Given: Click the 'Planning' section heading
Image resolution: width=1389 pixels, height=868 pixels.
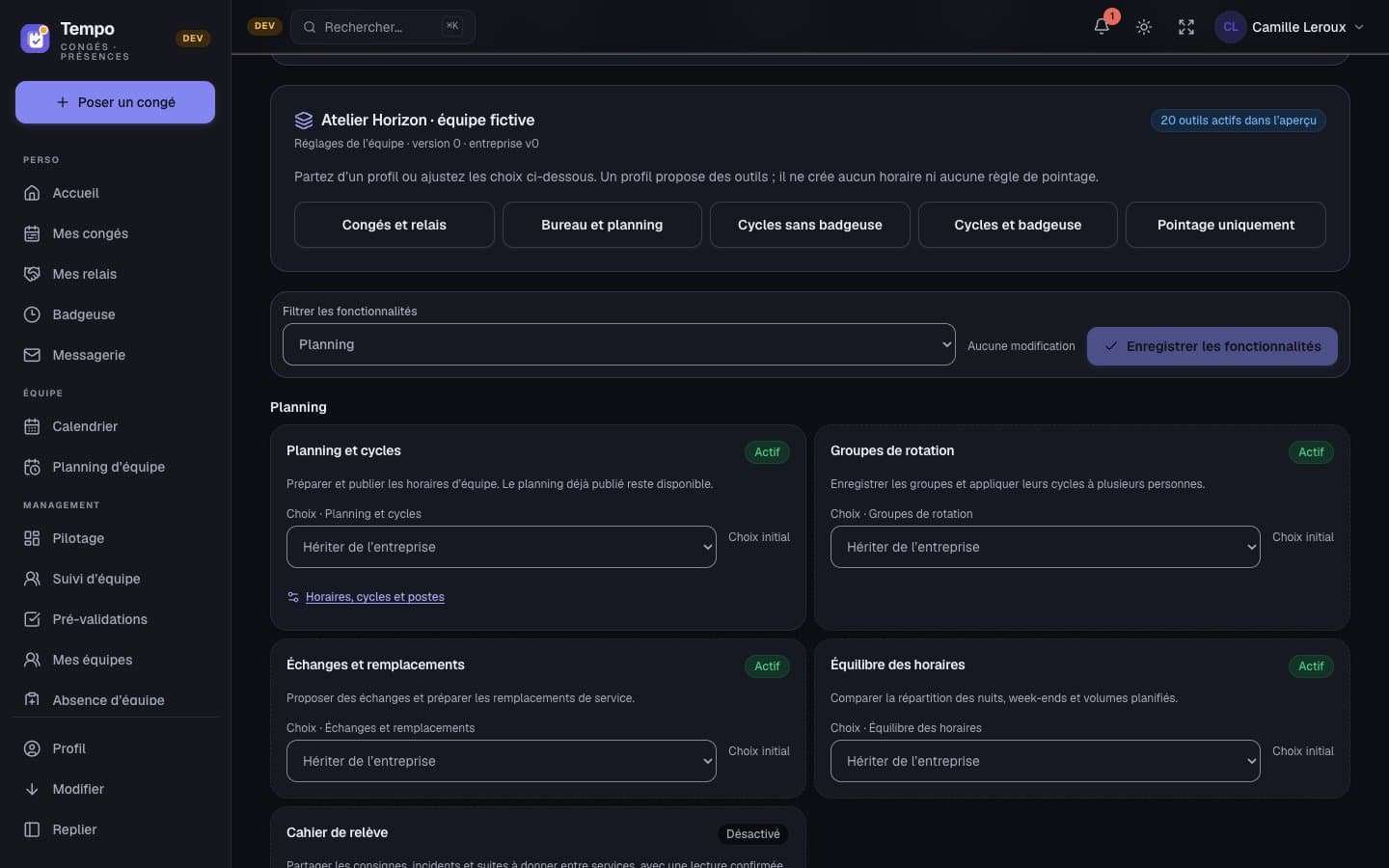Looking at the screenshot, I should [298, 407].
